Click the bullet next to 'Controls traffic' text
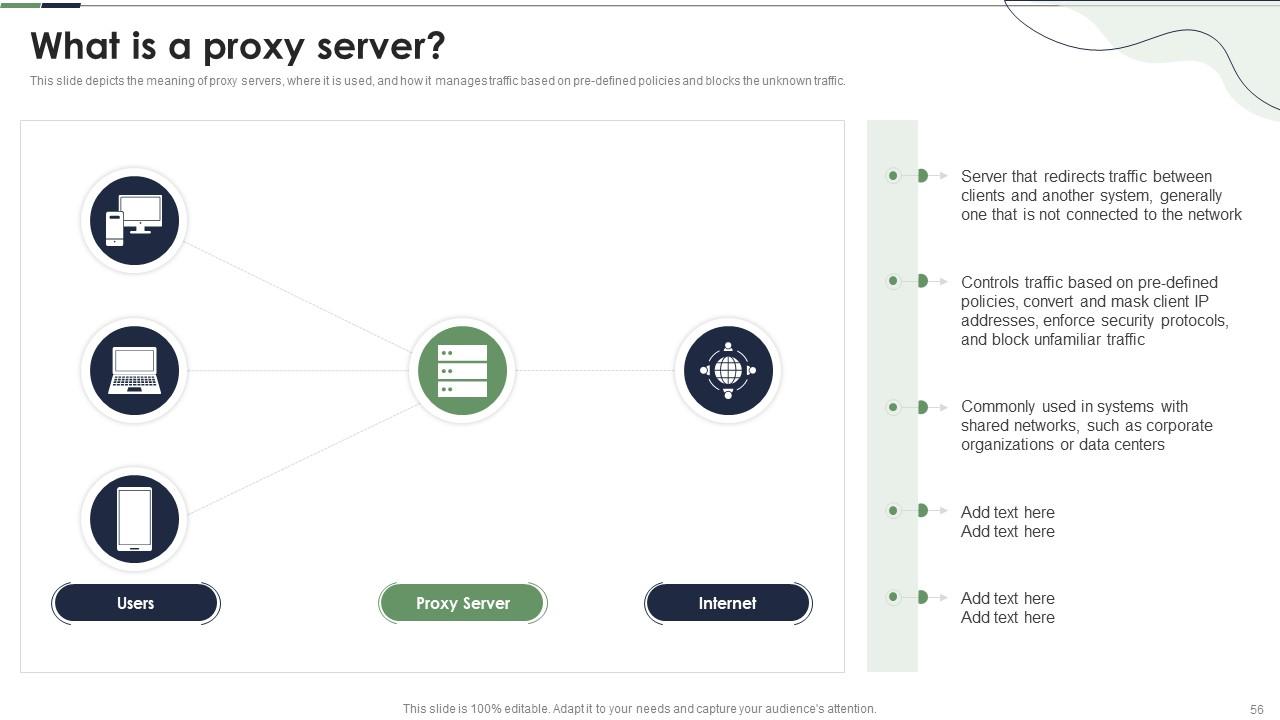 [x=893, y=281]
